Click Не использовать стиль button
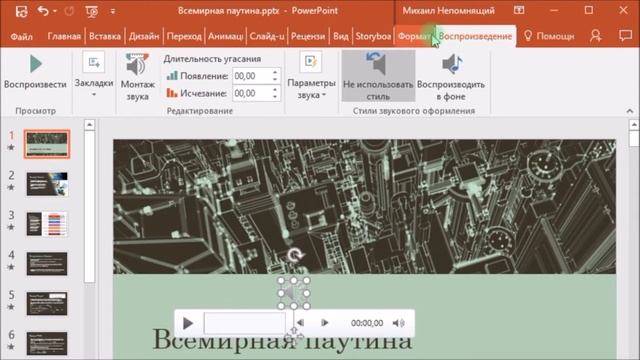Screen dimensions: 640x360 coord(378,76)
